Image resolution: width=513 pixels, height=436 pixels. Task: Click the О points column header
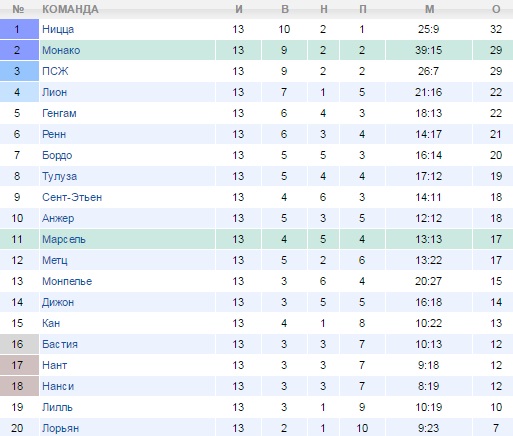pyautogui.click(x=496, y=9)
